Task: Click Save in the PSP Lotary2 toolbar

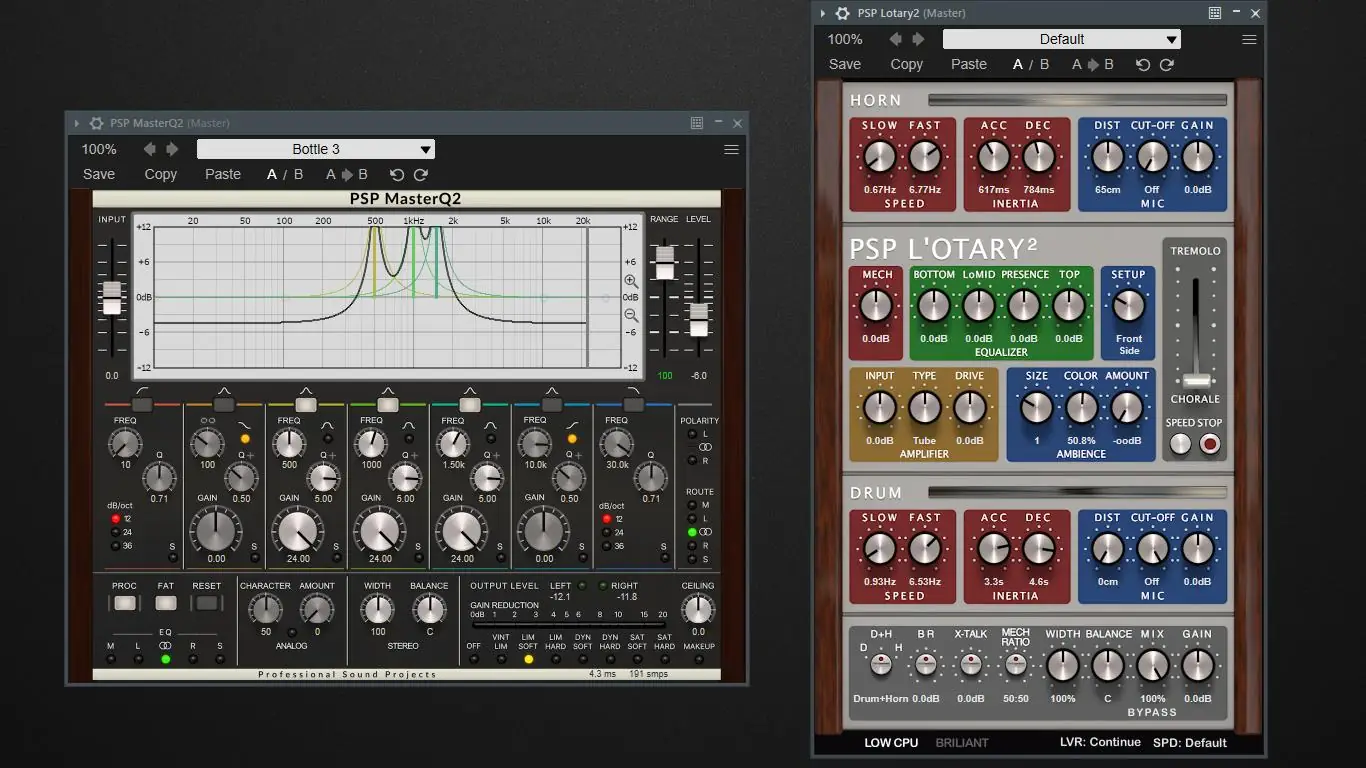Action: [845, 64]
